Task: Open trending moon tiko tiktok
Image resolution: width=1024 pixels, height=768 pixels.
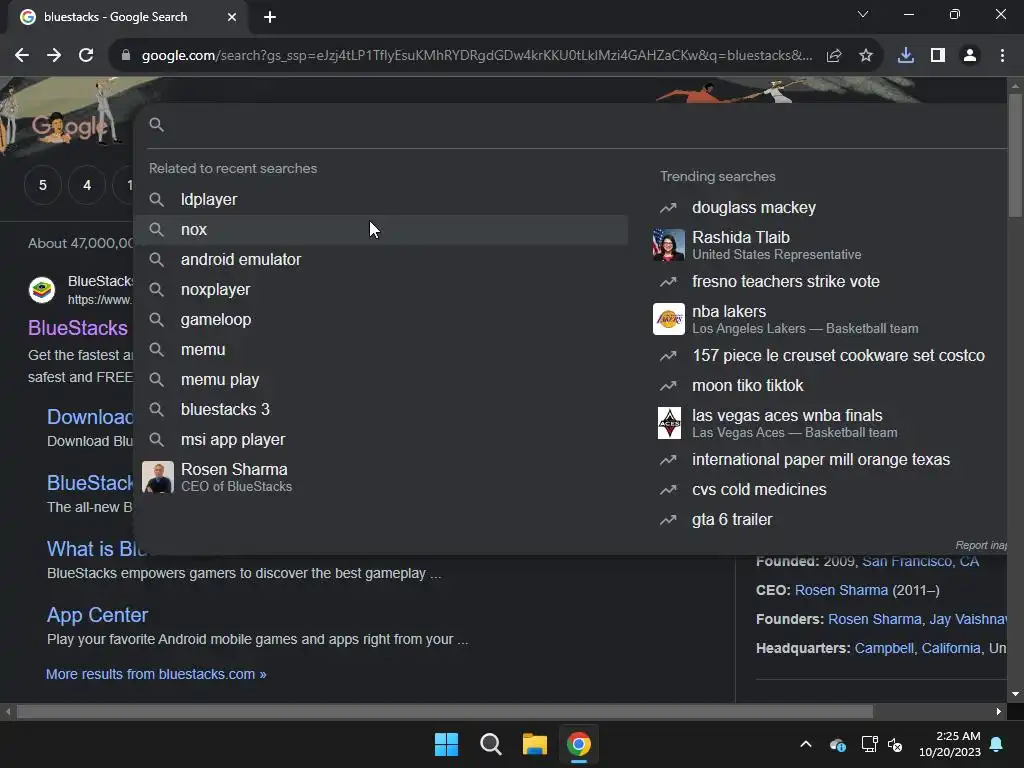Action: pyautogui.click(x=826, y=385)
